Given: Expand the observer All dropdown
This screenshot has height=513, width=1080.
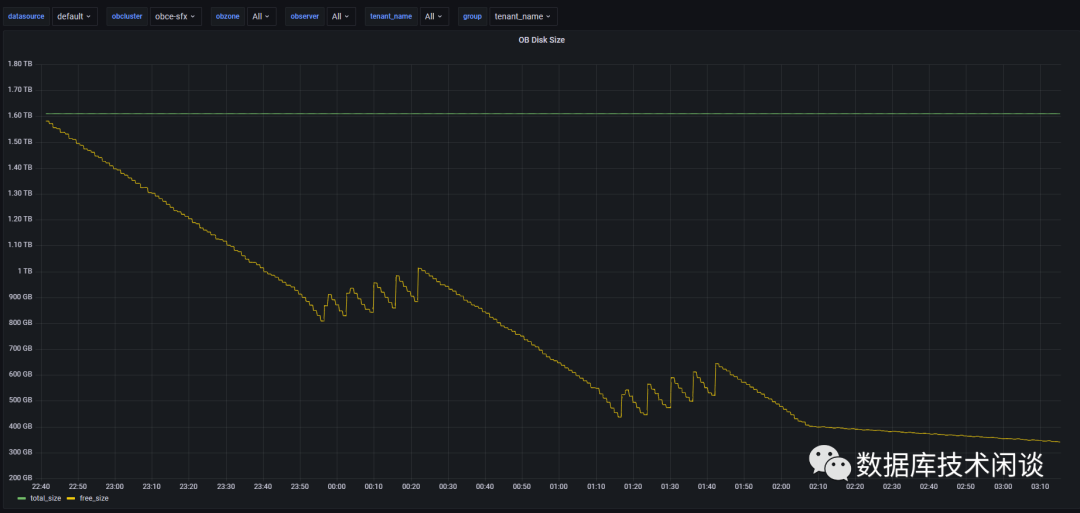Looking at the screenshot, I should [x=341, y=16].
